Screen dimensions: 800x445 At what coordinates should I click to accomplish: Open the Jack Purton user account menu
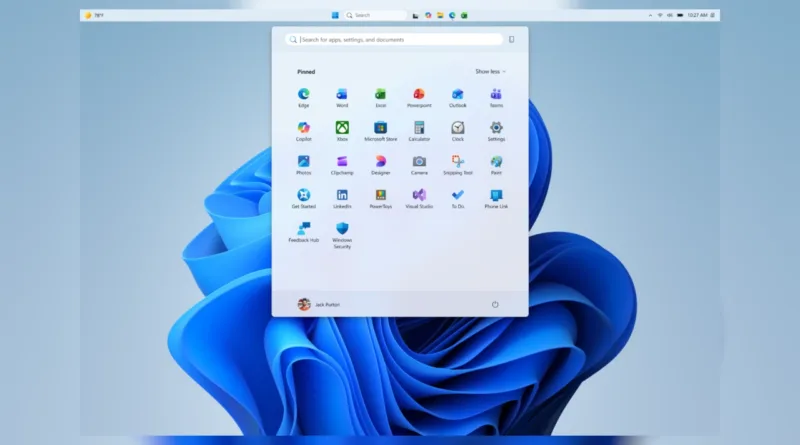319,304
